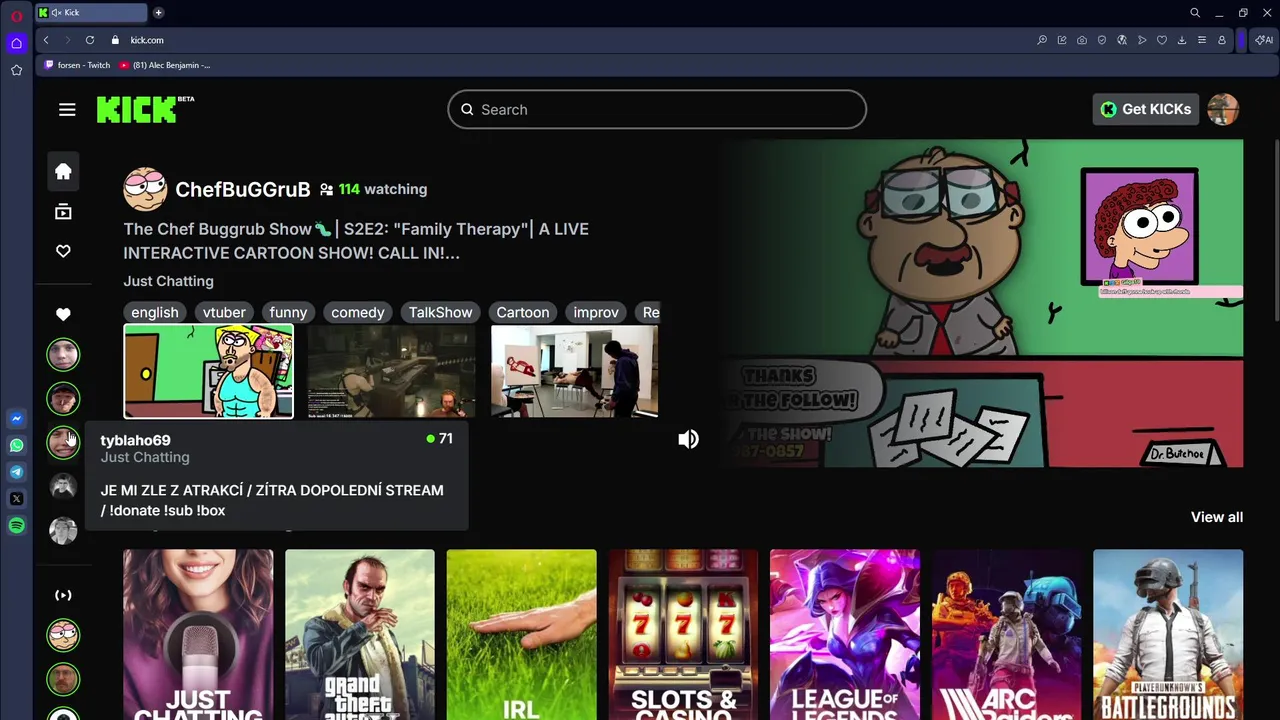Take a snapshot with camera toolbar icon
Screen dimensions: 1280x720
click(1082, 40)
